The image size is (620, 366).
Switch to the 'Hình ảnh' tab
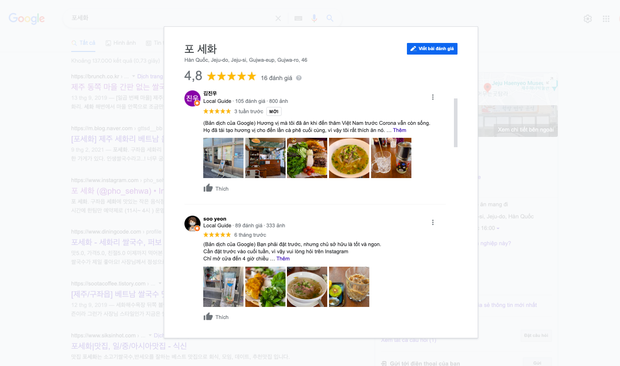point(121,43)
